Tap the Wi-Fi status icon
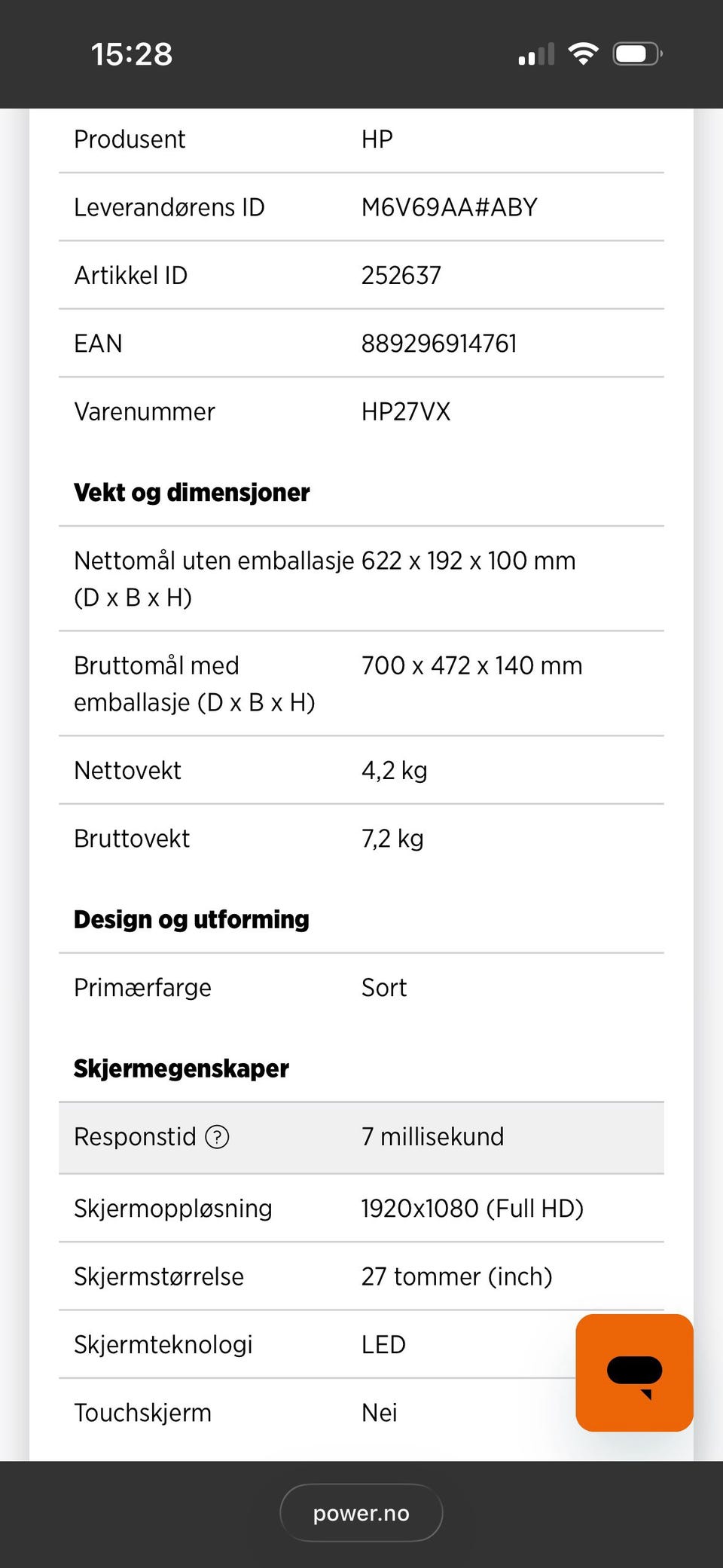 (x=583, y=54)
